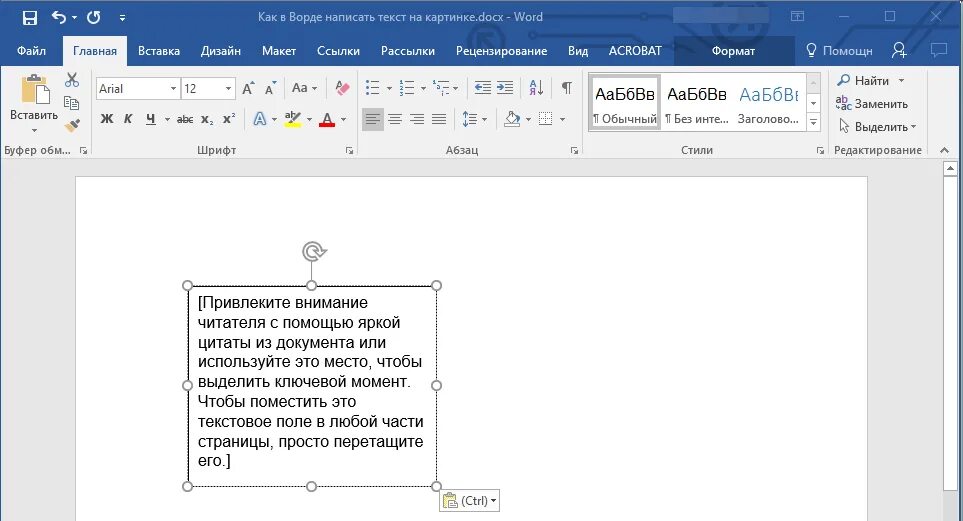Collapse the ribbon with the caret arrow
This screenshot has width=963, height=521.
click(x=945, y=151)
